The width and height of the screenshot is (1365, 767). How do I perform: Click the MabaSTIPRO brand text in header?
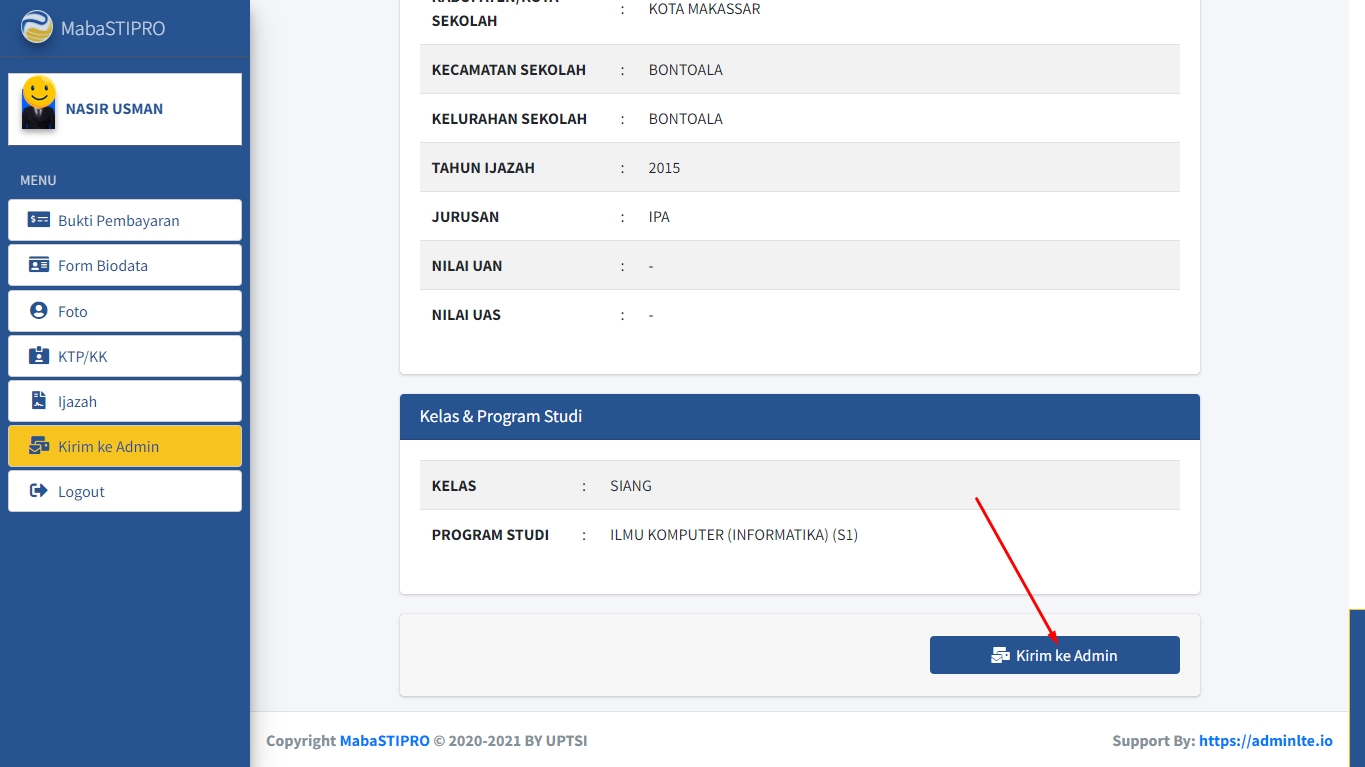point(113,28)
